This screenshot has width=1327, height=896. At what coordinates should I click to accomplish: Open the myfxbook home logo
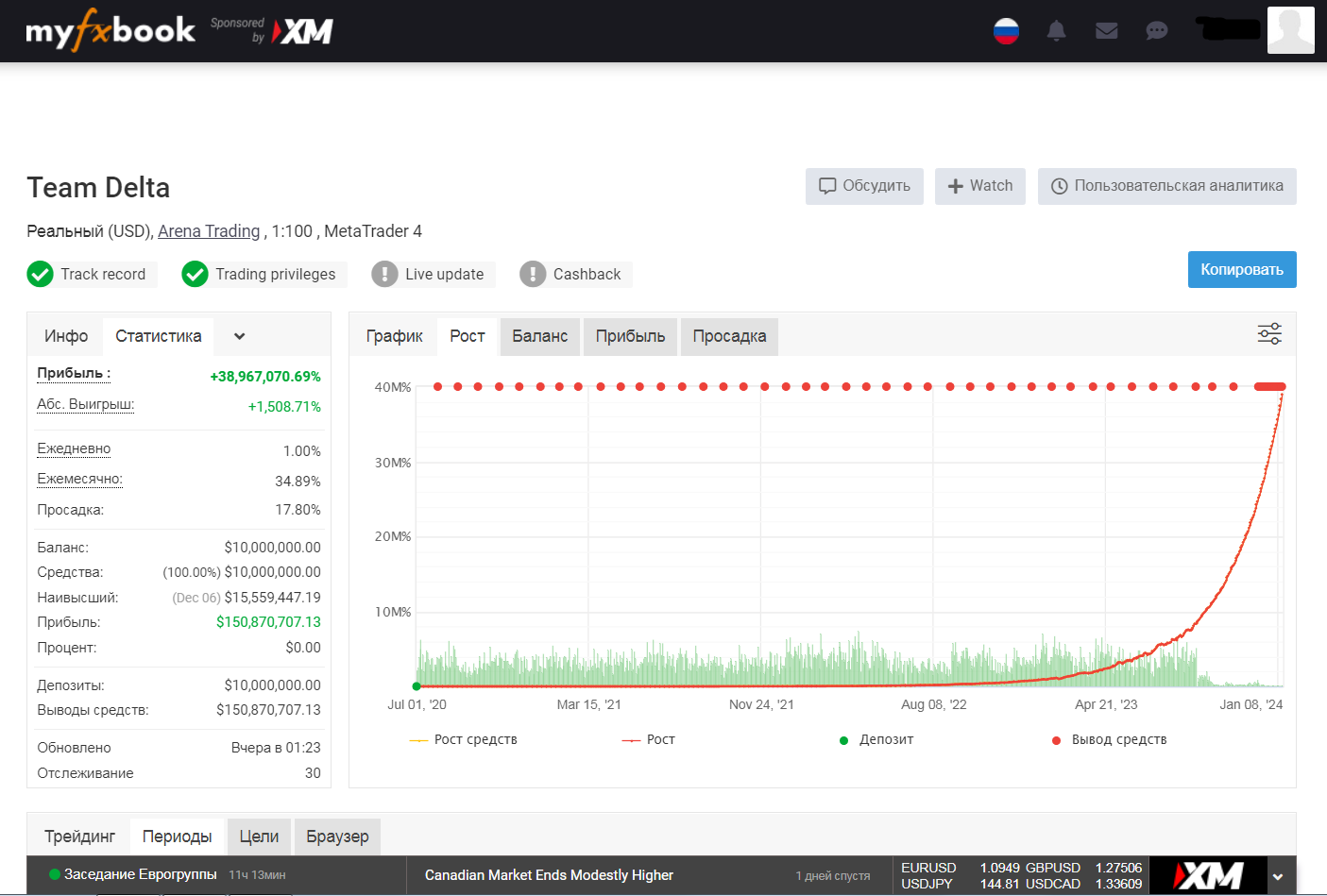(110, 30)
